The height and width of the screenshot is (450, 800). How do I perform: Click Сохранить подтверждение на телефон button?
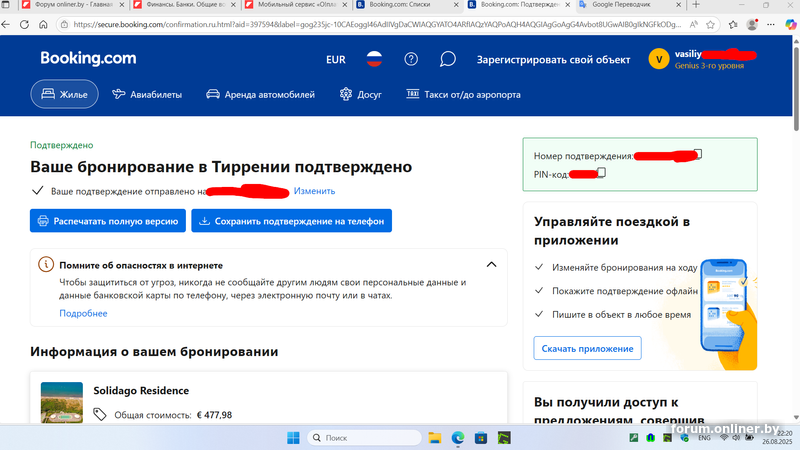(x=291, y=221)
